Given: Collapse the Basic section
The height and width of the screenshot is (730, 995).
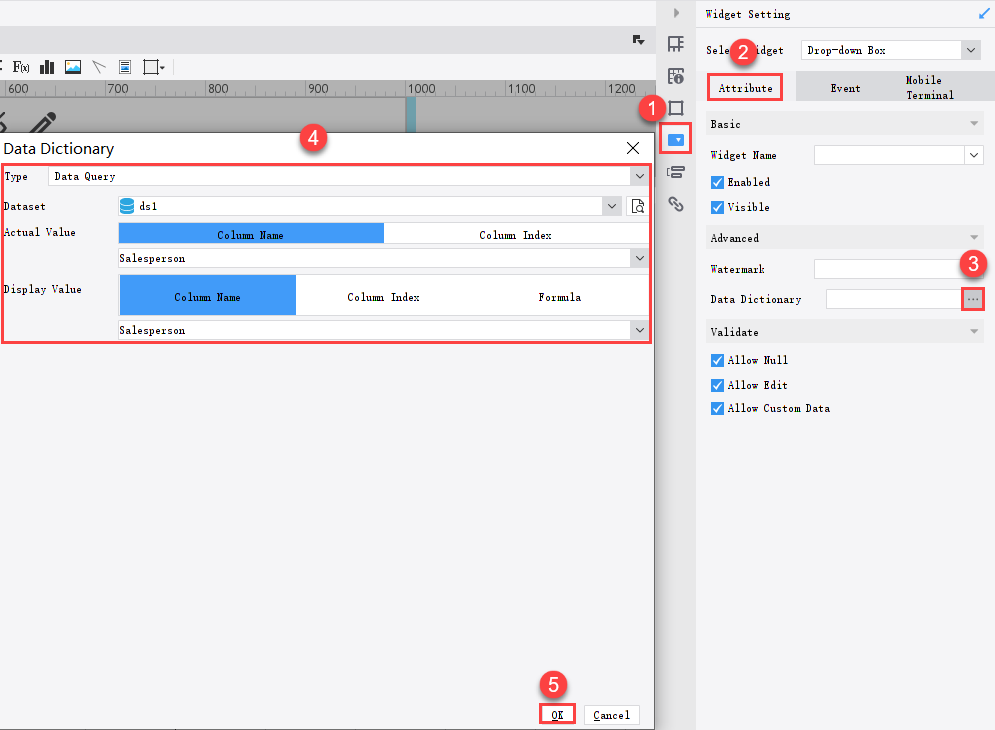Looking at the screenshot, I should [974, 124].
